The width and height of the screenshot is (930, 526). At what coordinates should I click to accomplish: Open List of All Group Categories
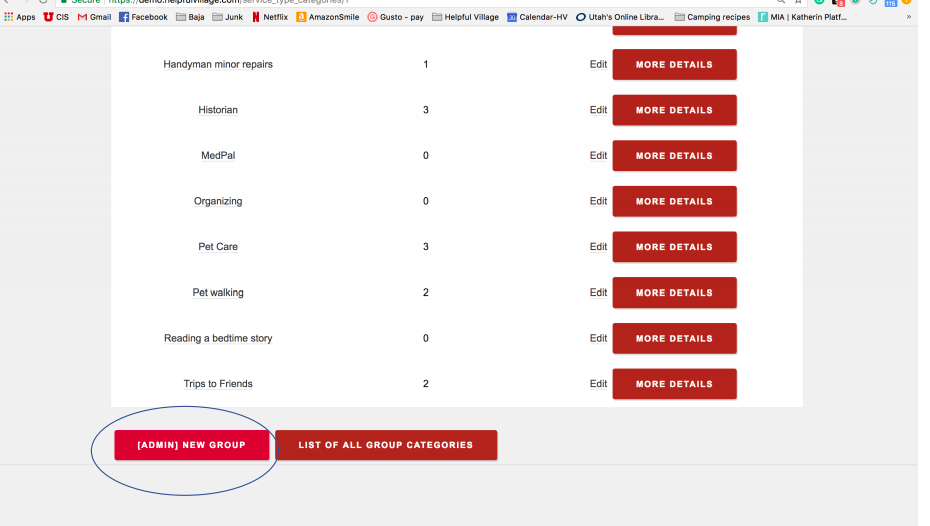tap(386, 445)
